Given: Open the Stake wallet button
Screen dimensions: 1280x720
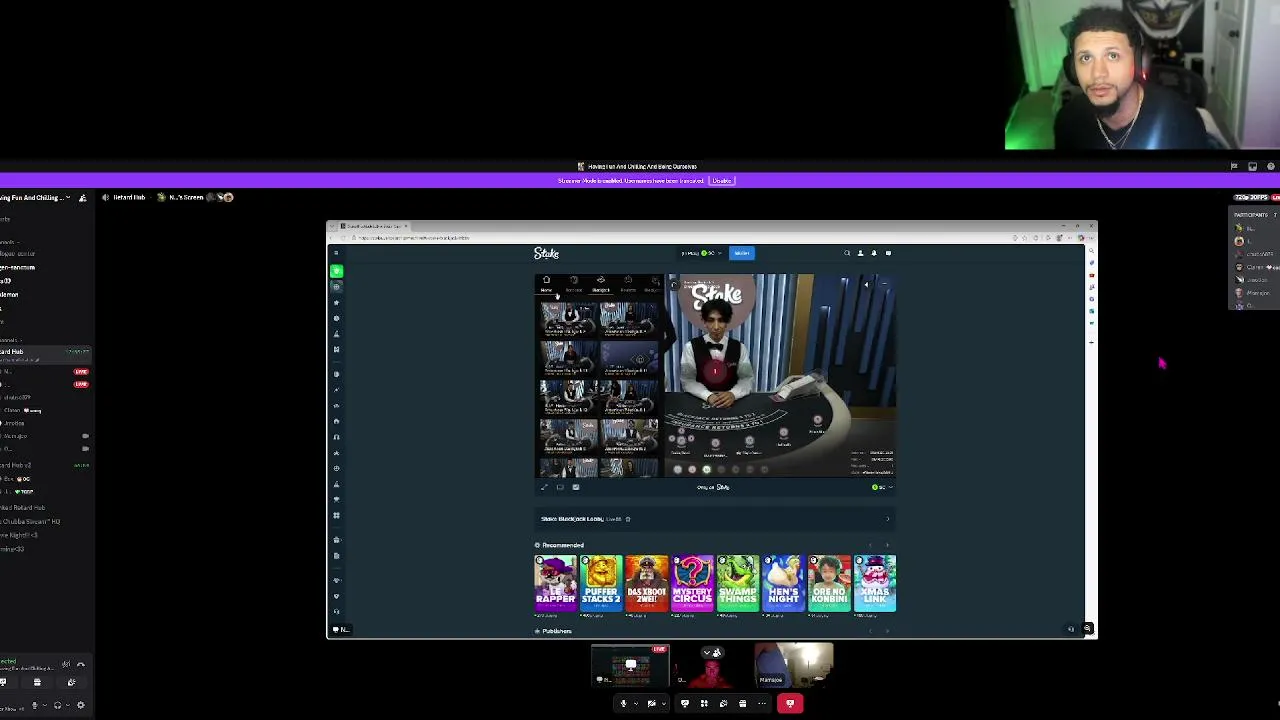Looking at the screenshot, I should [741, 253].
